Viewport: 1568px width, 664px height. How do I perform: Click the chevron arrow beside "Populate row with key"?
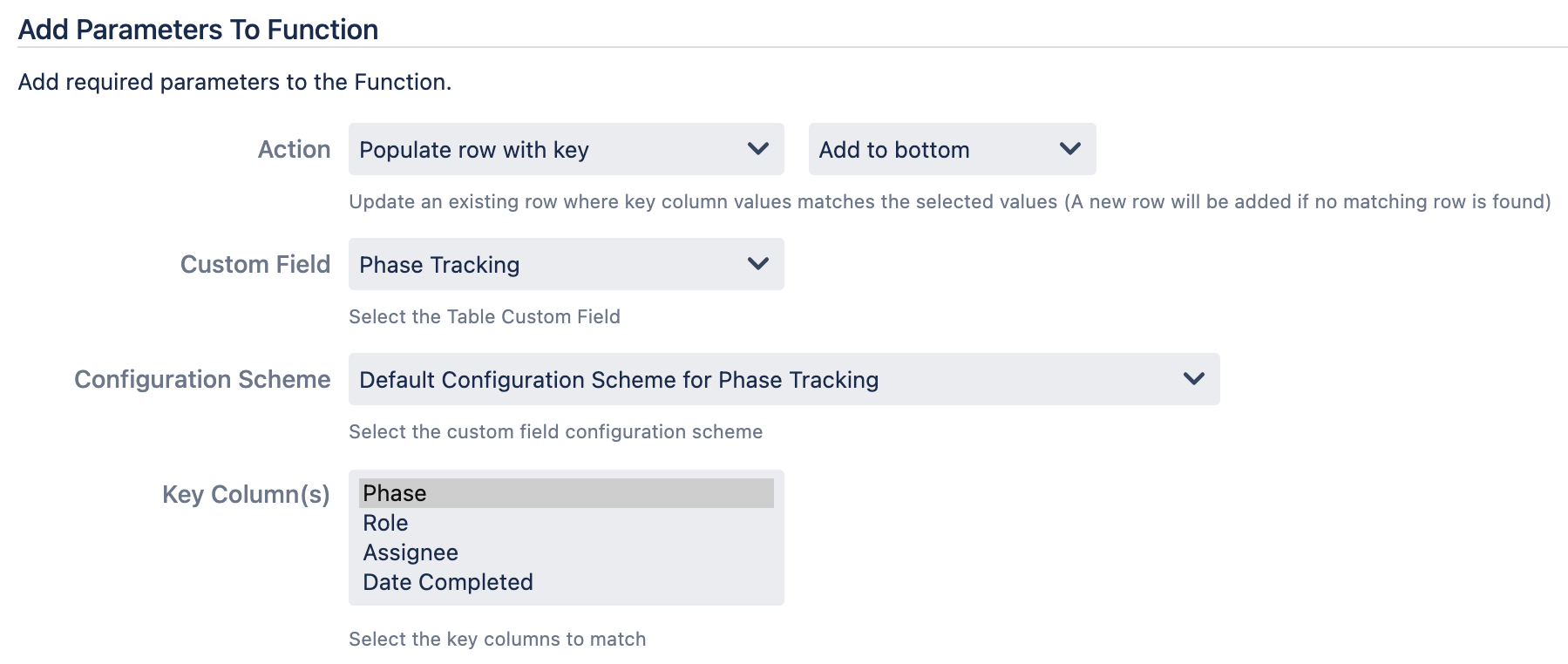(x=758, y=149)
